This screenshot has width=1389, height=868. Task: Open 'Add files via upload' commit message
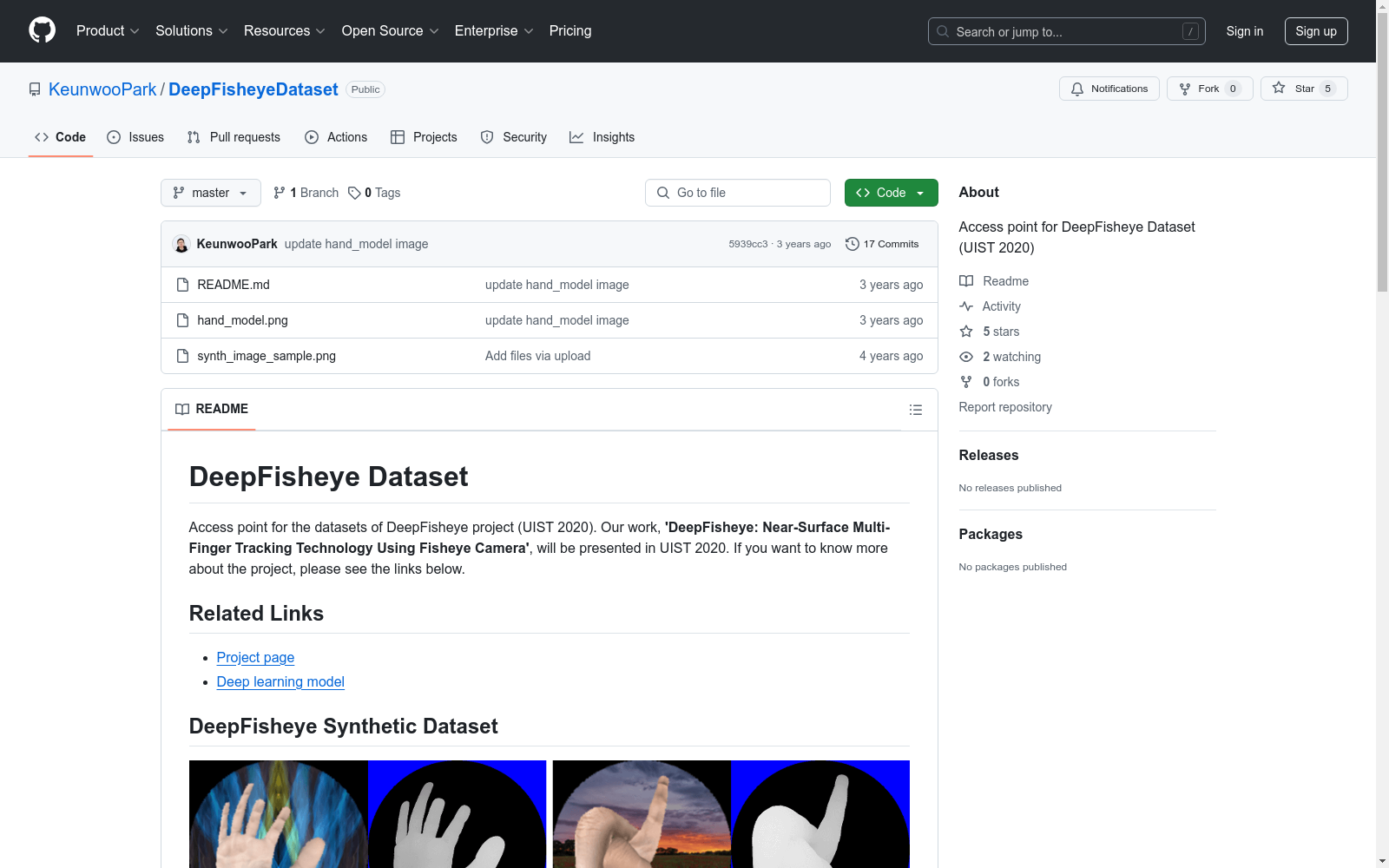click(537, 356)
